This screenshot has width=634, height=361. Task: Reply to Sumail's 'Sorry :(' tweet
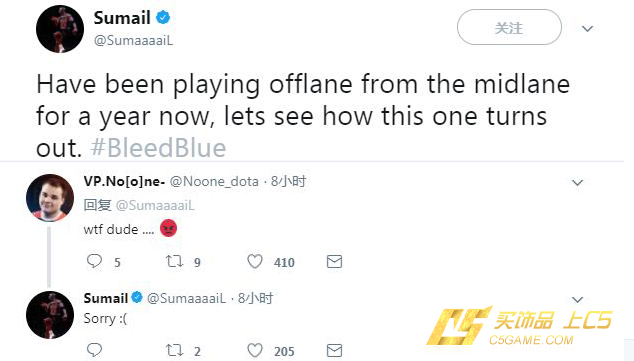(x=94, y=350)
